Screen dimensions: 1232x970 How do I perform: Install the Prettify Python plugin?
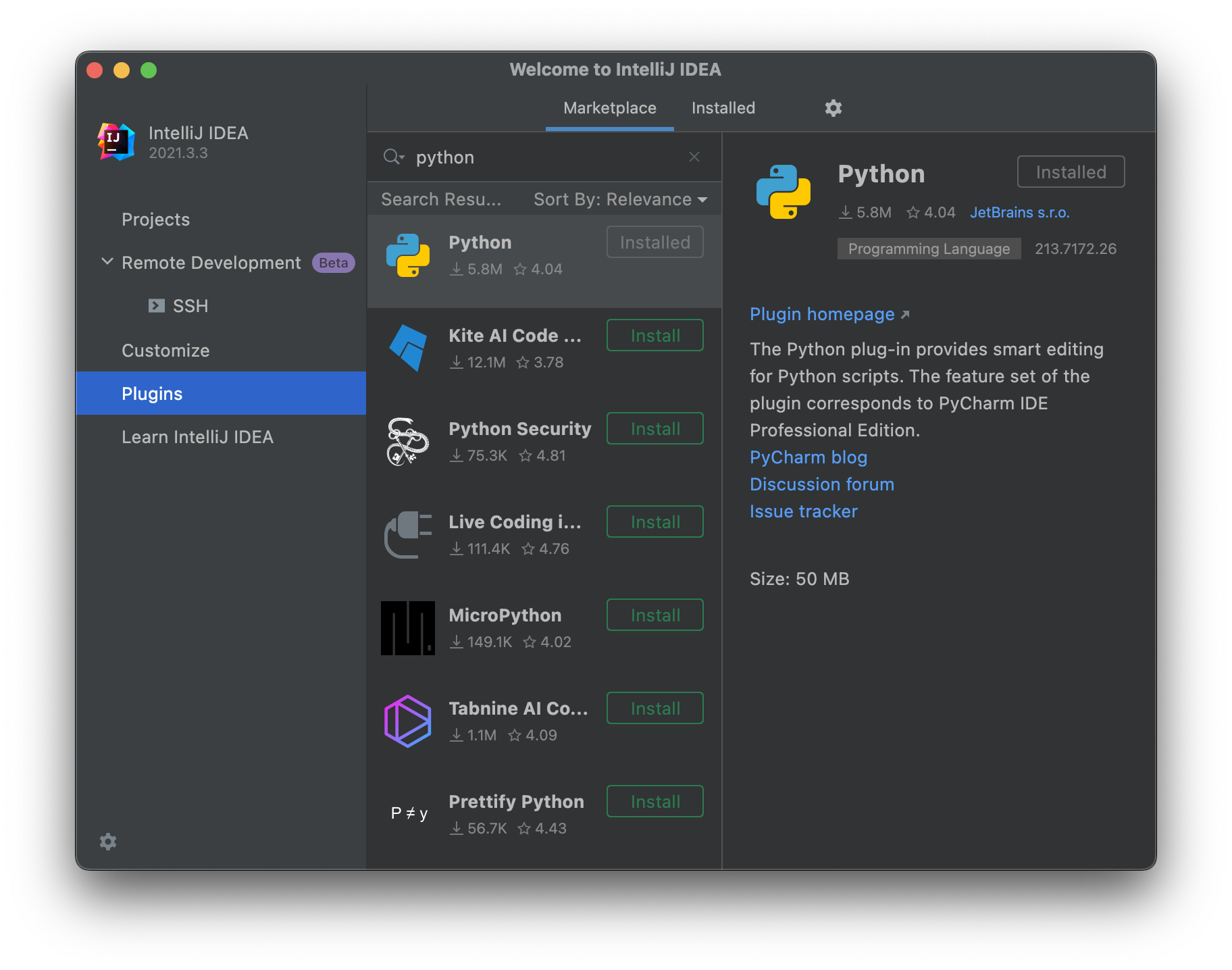655,801
